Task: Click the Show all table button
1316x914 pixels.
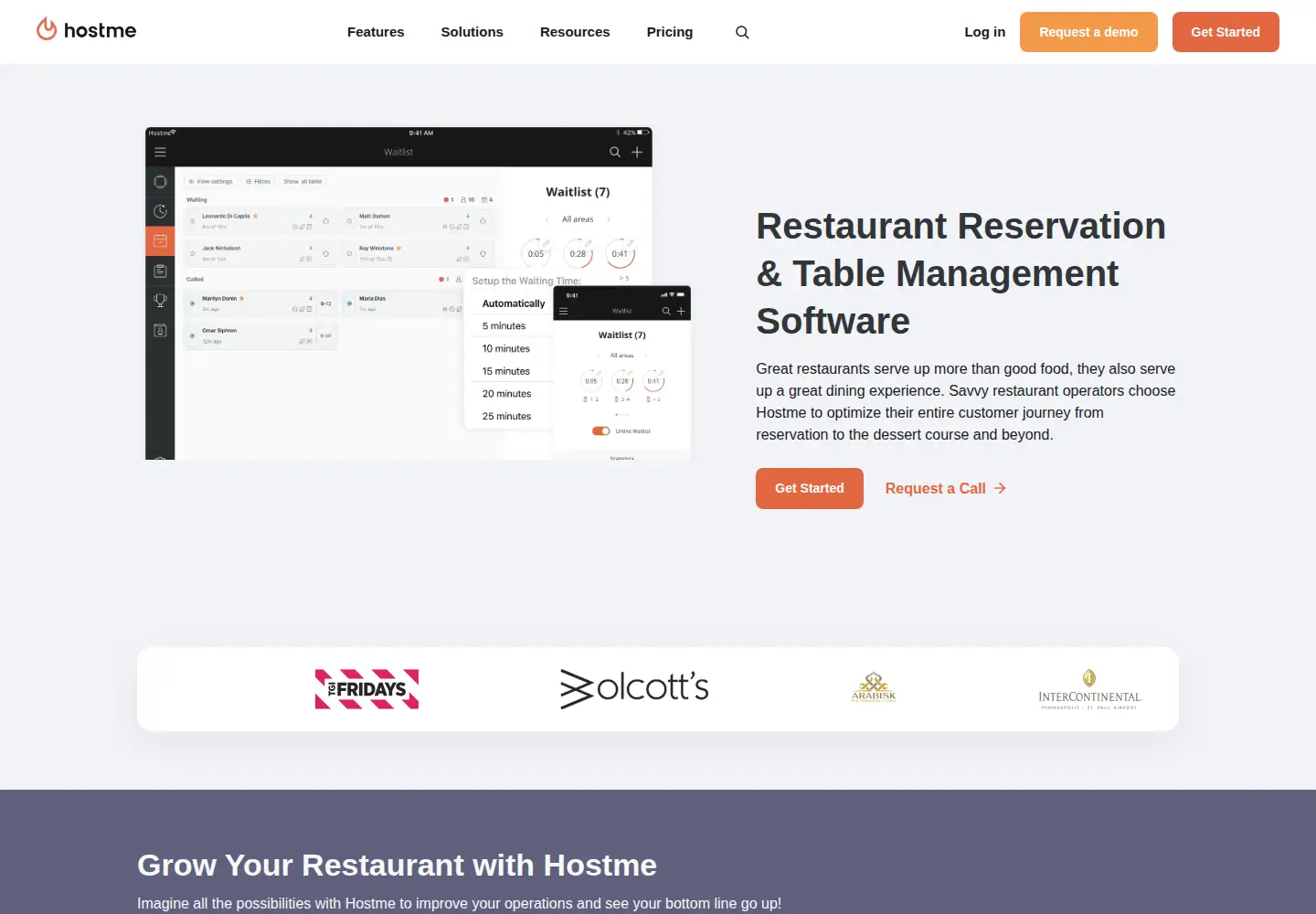Action: coord(302,182)
